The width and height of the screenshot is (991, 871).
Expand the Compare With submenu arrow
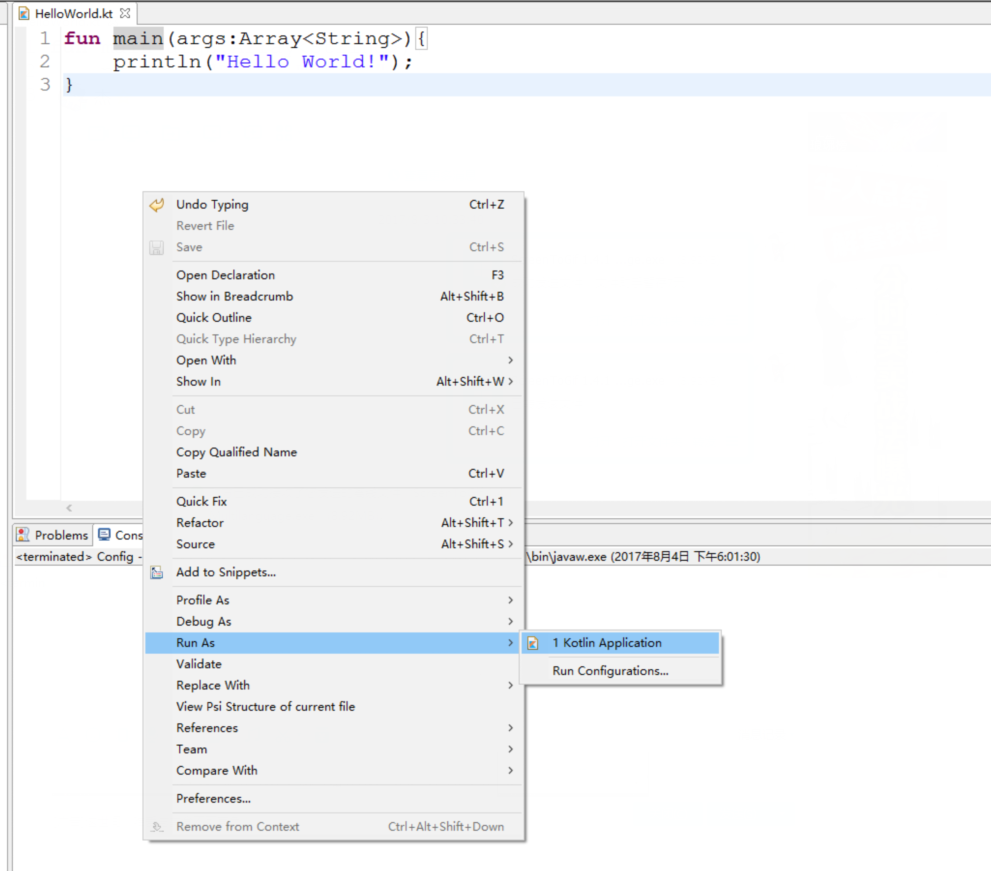[x=511, y=770]
